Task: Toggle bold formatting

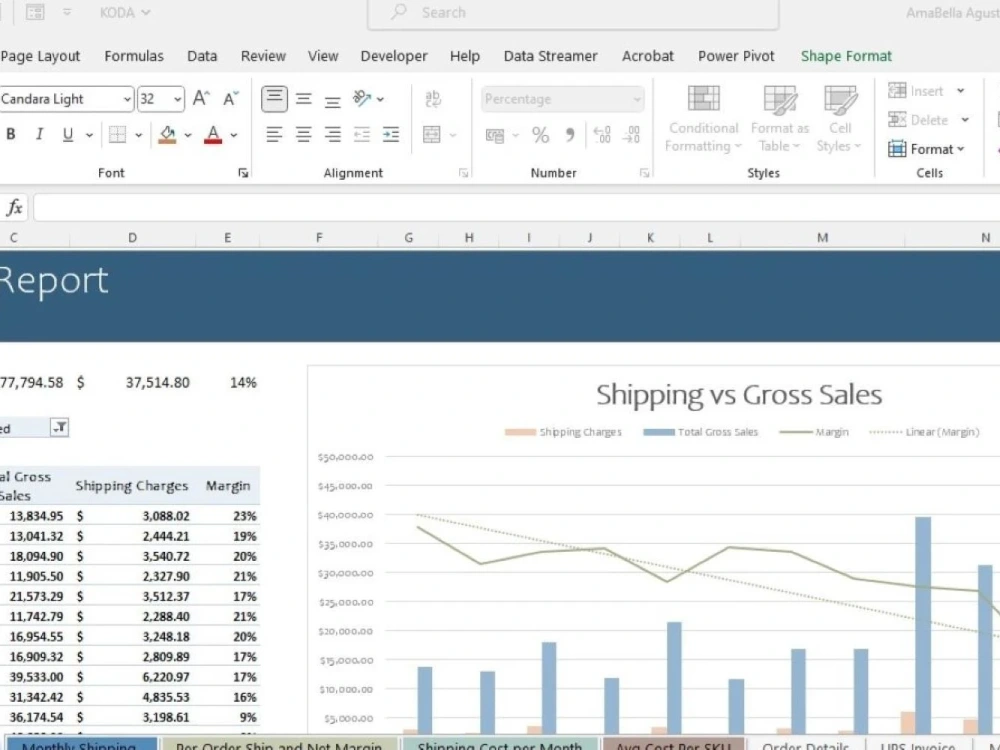Action: (x=10, y=135)
